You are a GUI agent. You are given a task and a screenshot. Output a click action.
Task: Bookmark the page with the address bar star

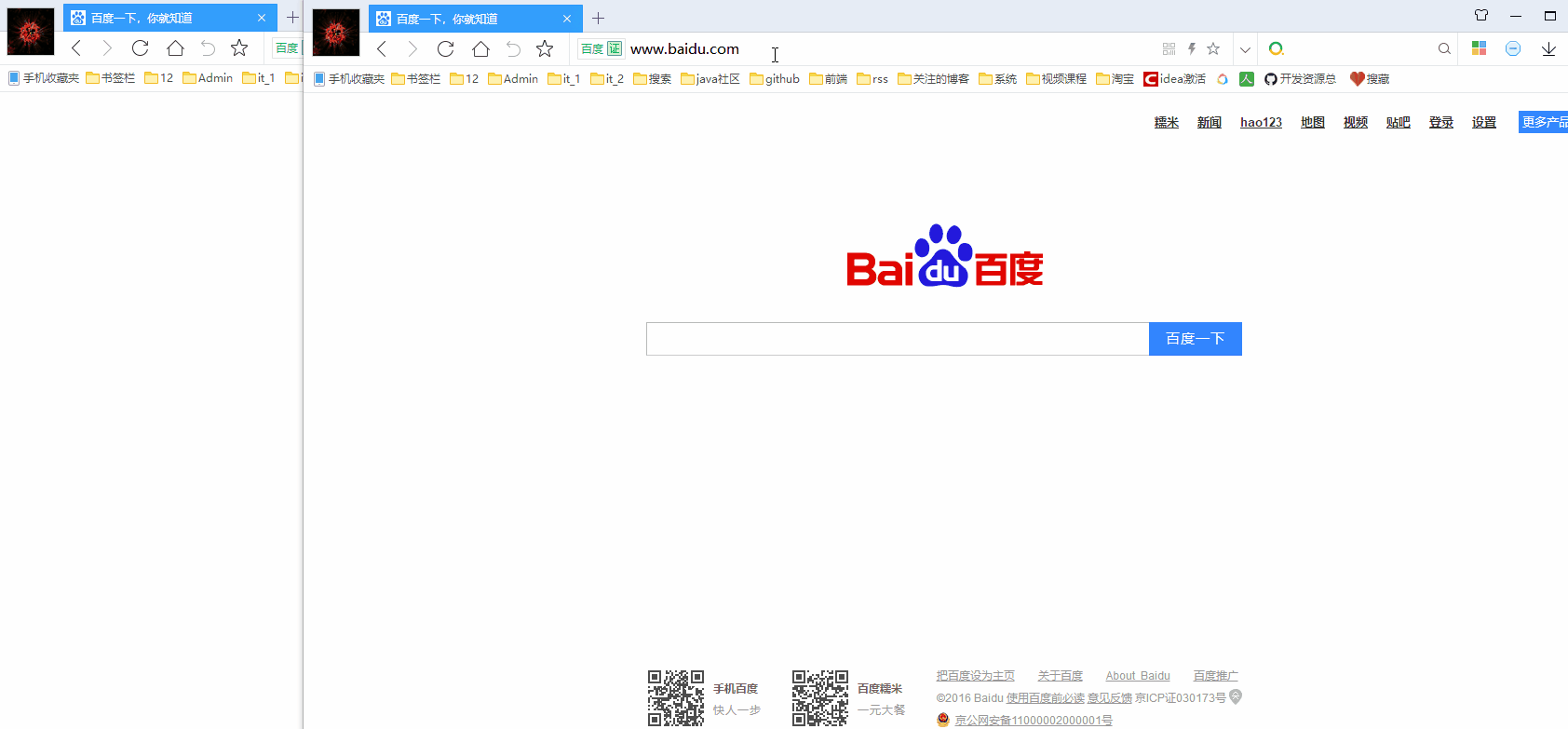(1213, 48)
